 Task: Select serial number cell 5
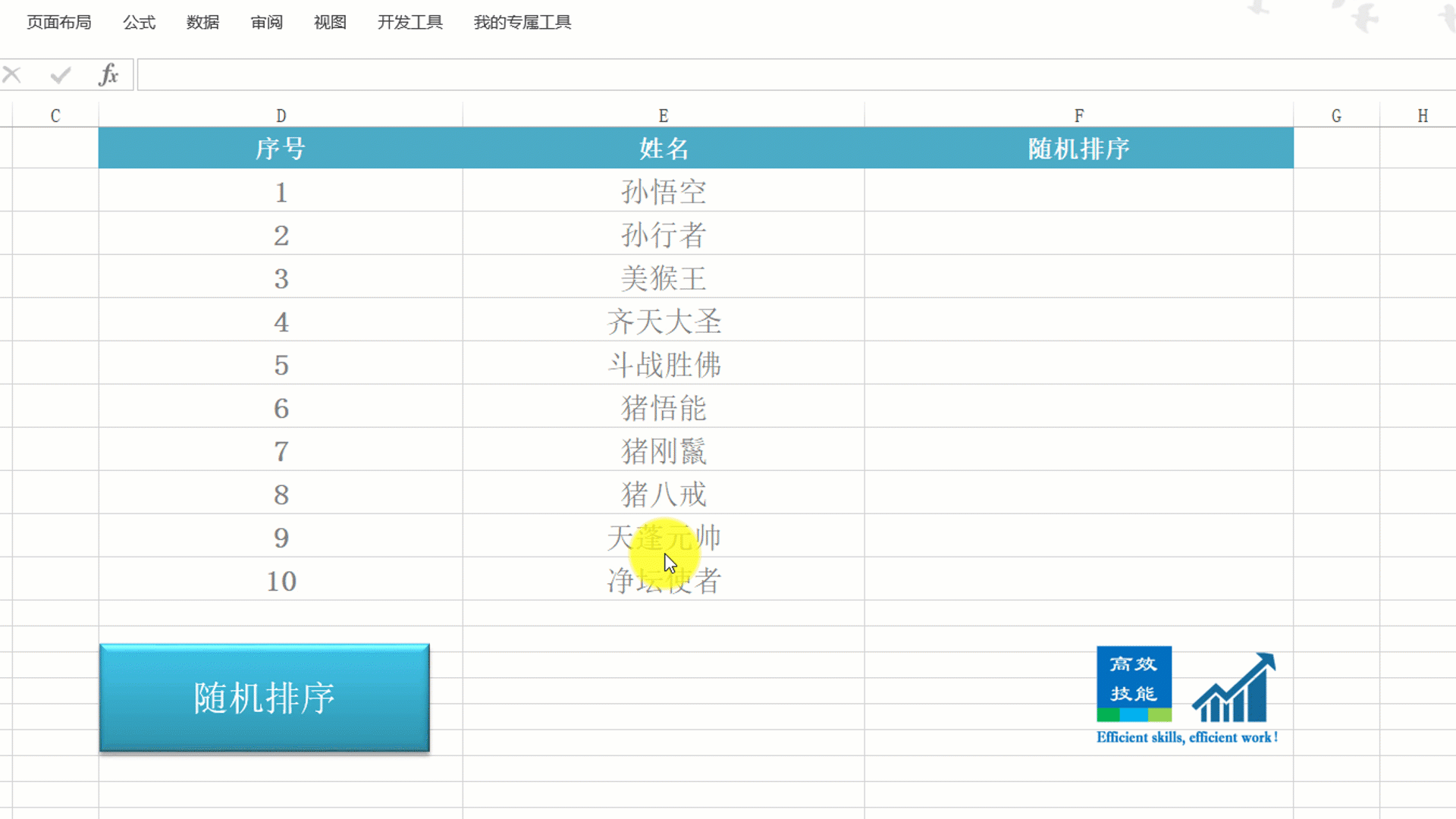281,364
